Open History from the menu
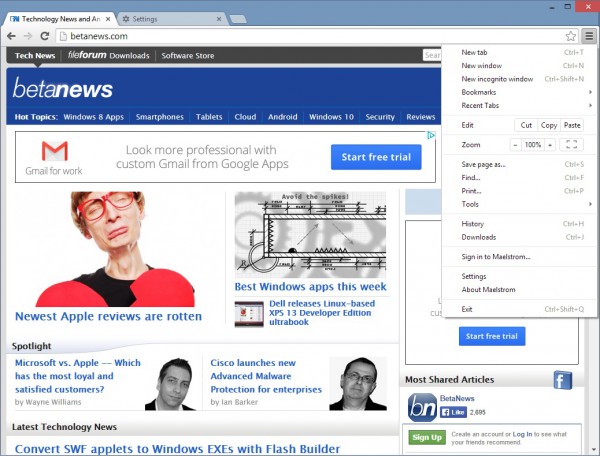 [x=519, y=224]
